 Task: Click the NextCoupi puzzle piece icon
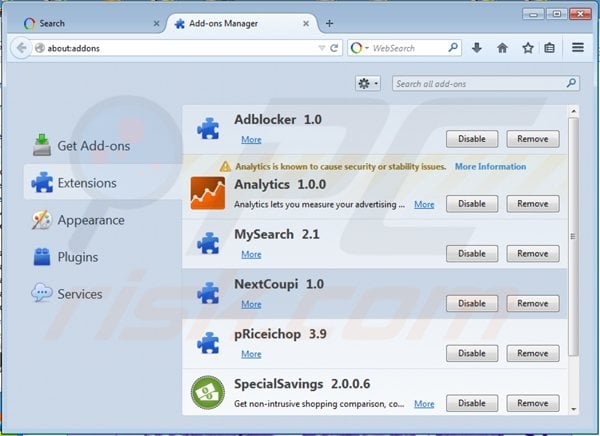point(208,293)
